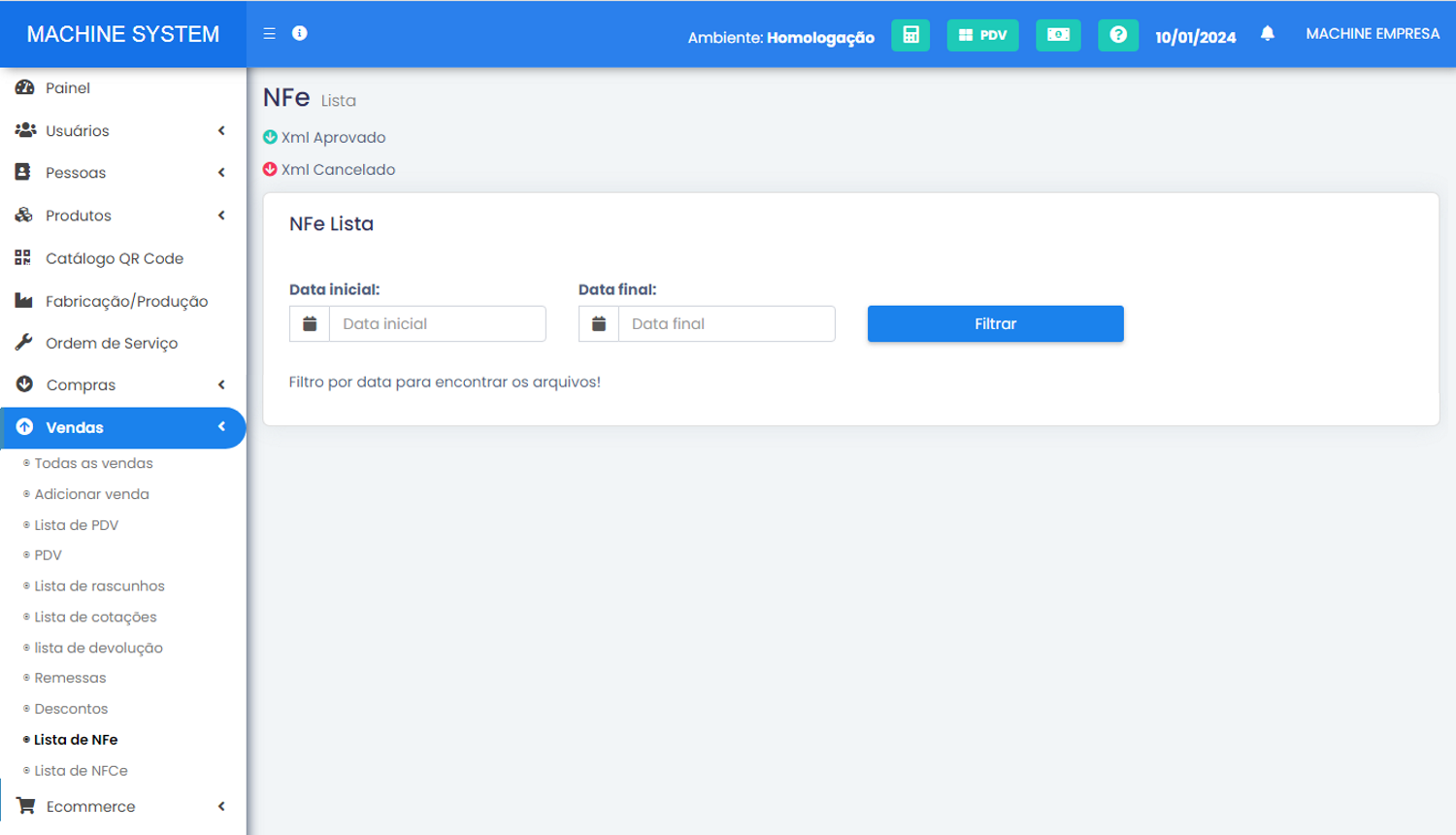
Task: Expand the Produtos menu chevron
Action: coord(221,216)
